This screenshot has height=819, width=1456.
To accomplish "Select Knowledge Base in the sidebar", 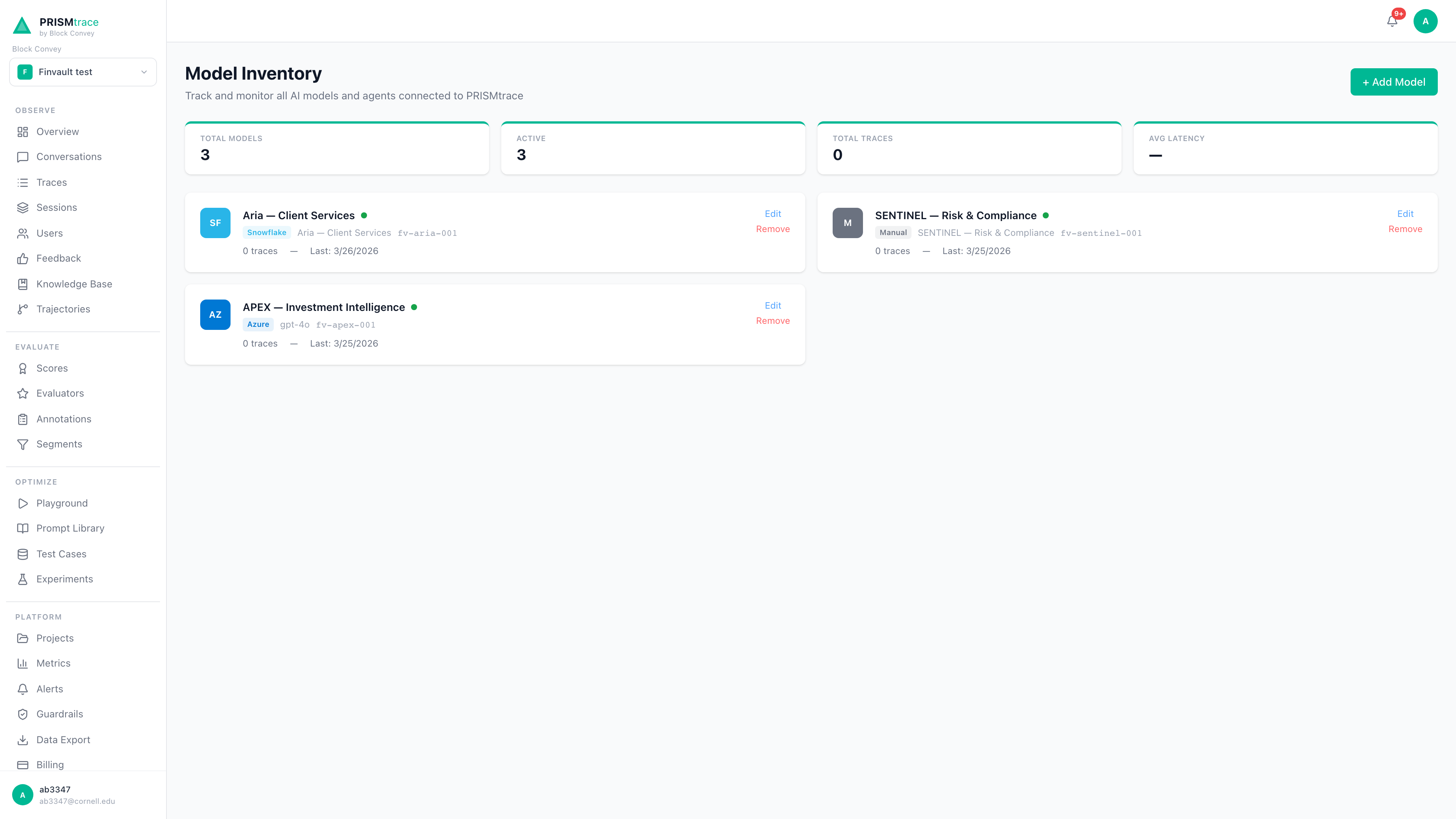I will click(83, 284).
